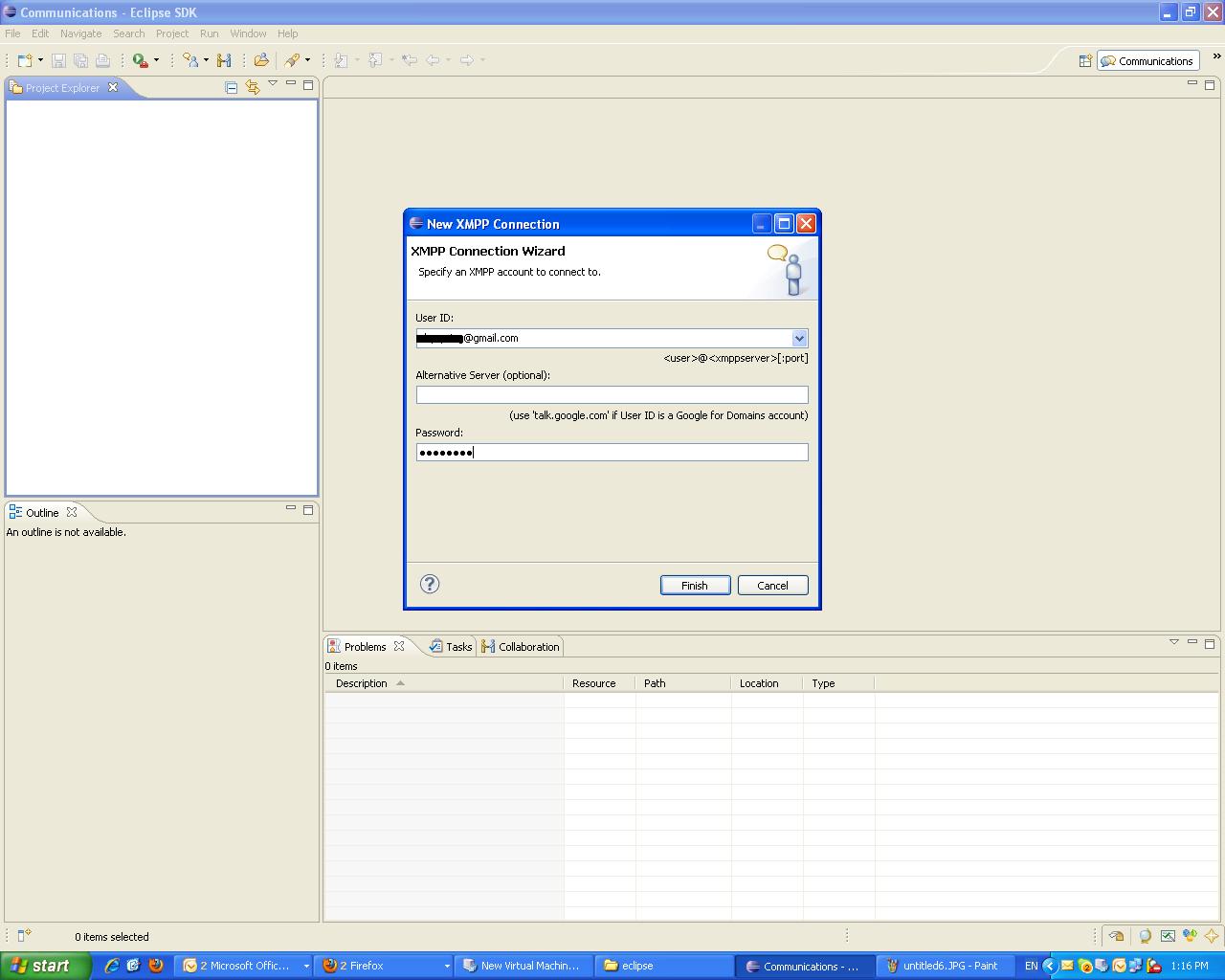
Task: Open the File menu
Action: click(x=12, y=33)
